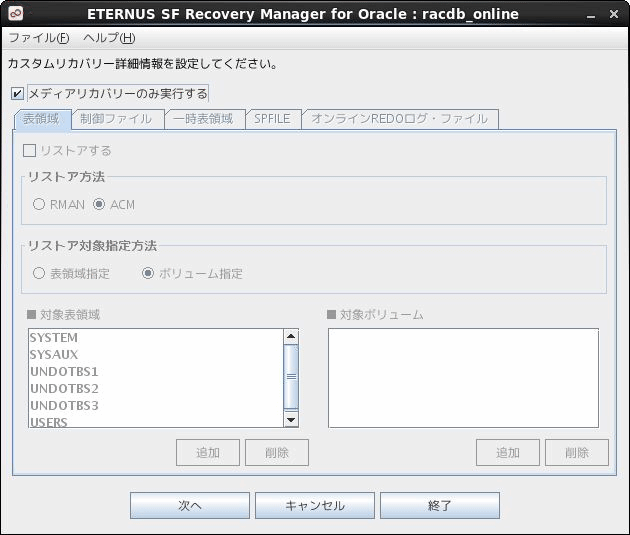Proceed with the 次へ button

(190, 506)
